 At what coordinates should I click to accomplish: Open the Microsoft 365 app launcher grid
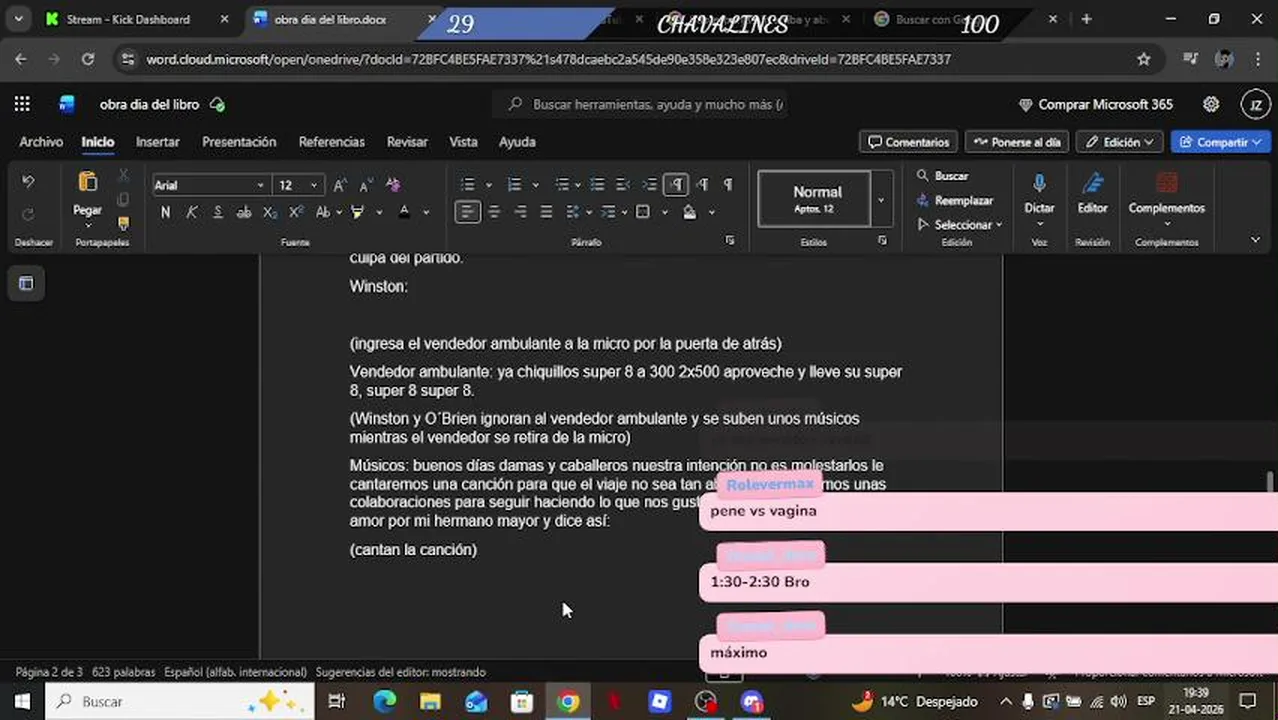[22, 104]
